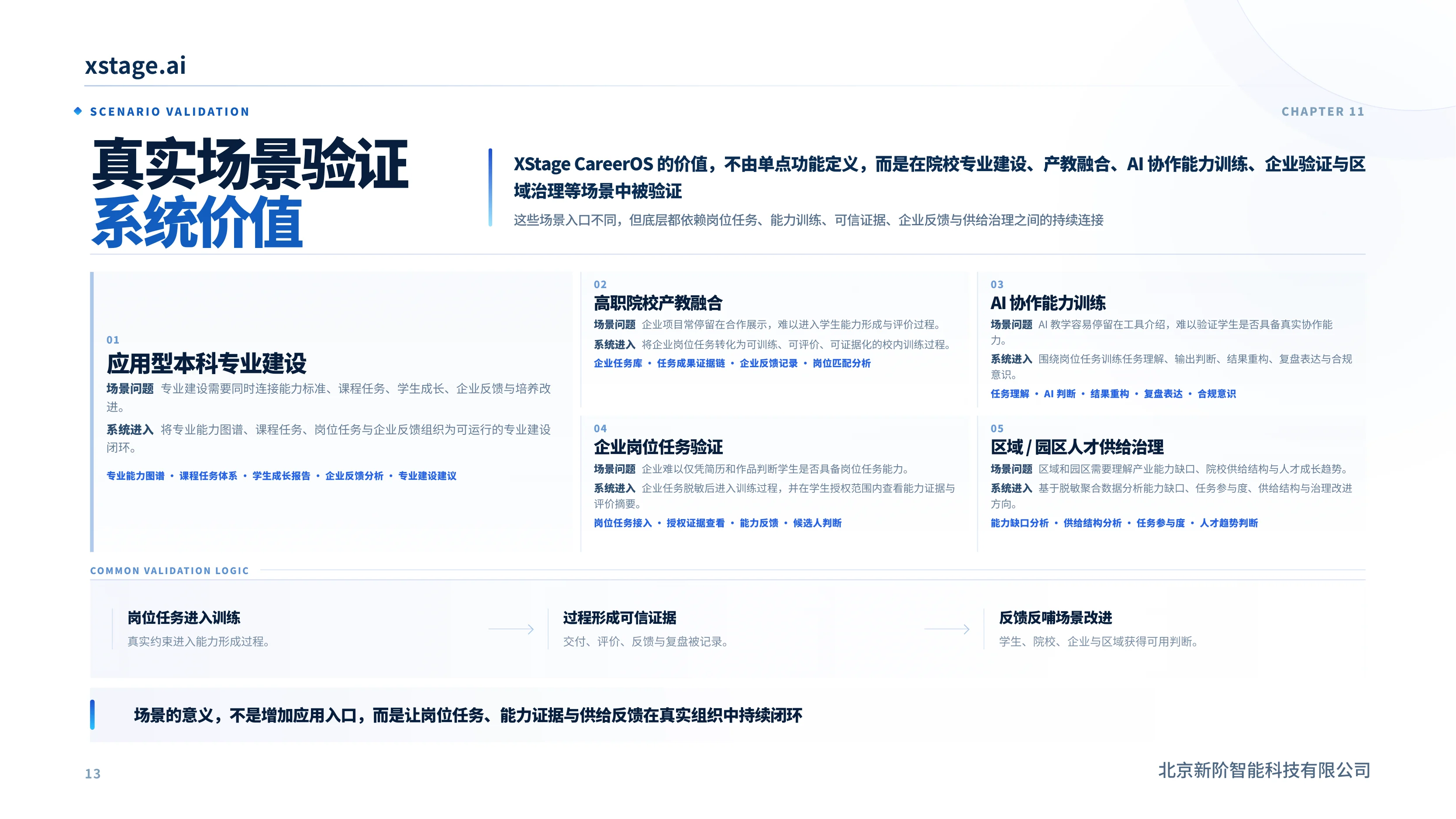Click the blue tag 专业能力图谱
This screenshot has width=1456, height=819.
tap(136, 476)
